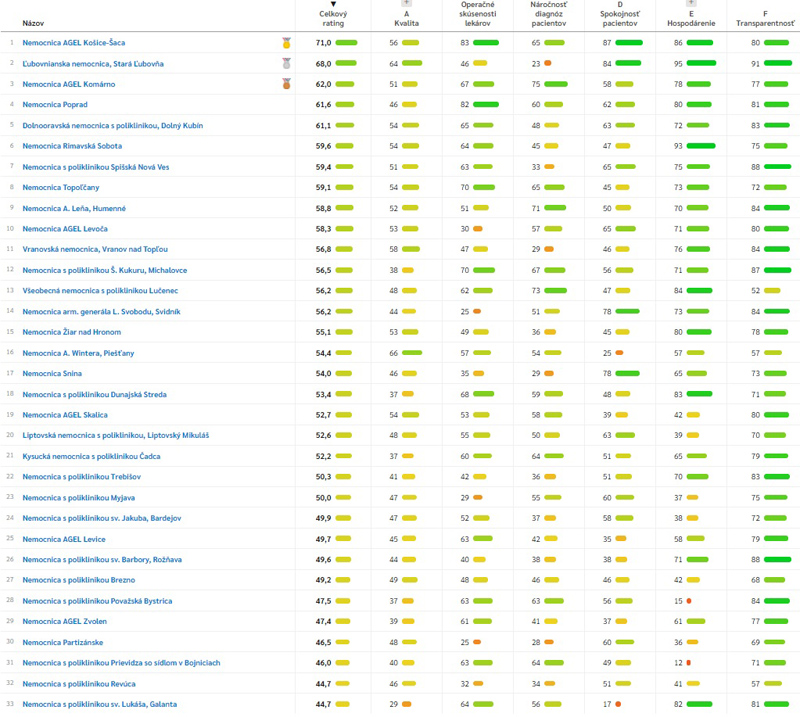This screenshot has width=800, height=717.
Task: Open Nemocnica sv. Lukáša, Galanta link
Action: [x=99, y=704]
